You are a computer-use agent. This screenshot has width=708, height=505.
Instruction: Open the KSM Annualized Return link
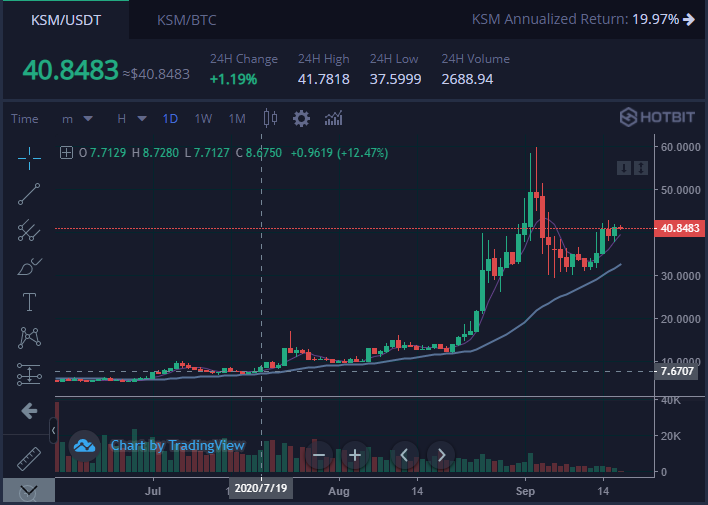click(583, 19)
